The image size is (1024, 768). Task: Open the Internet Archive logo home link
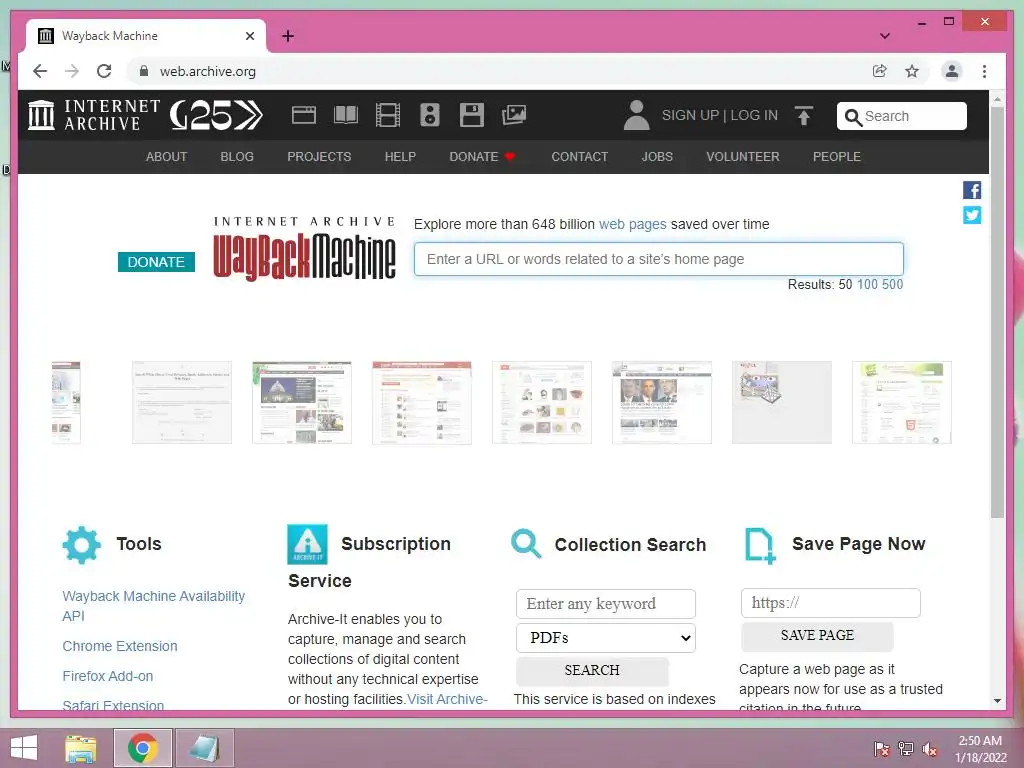(93, 115)
